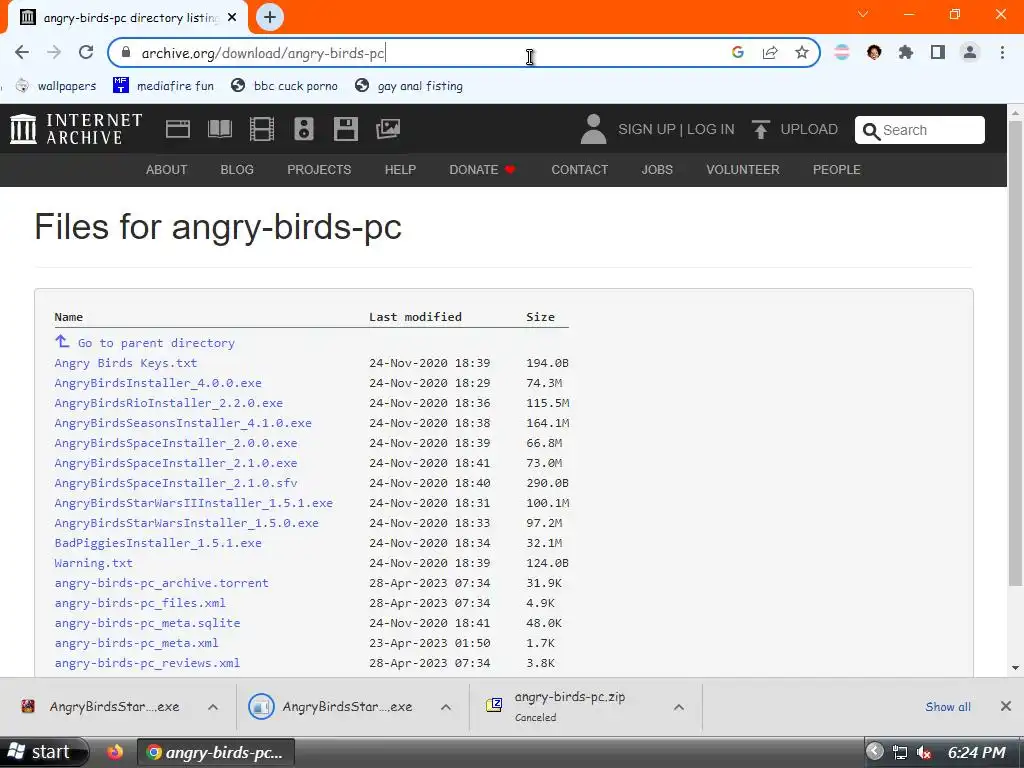Open Angry Birds Keys.txt
This screenshot has height=768, width=1024.
[125, 363]
